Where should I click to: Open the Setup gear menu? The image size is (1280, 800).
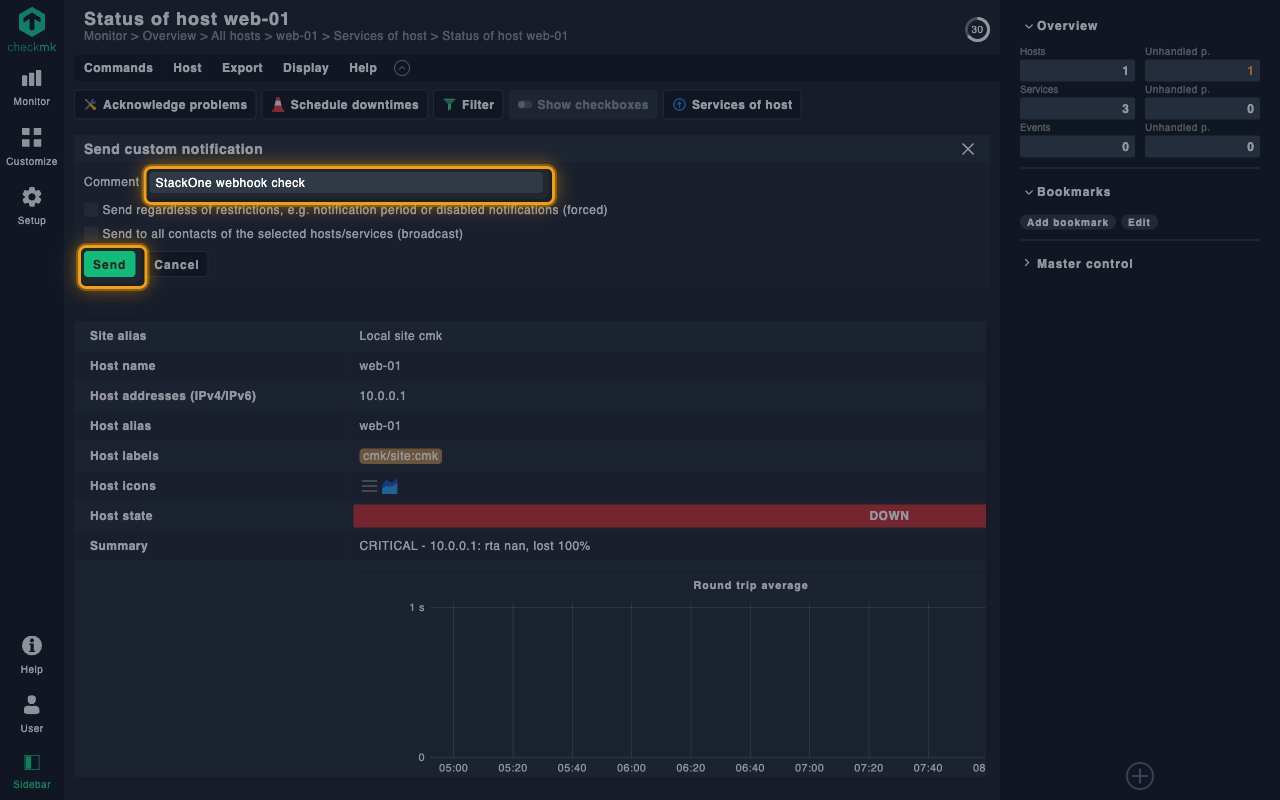click(32, 205)
